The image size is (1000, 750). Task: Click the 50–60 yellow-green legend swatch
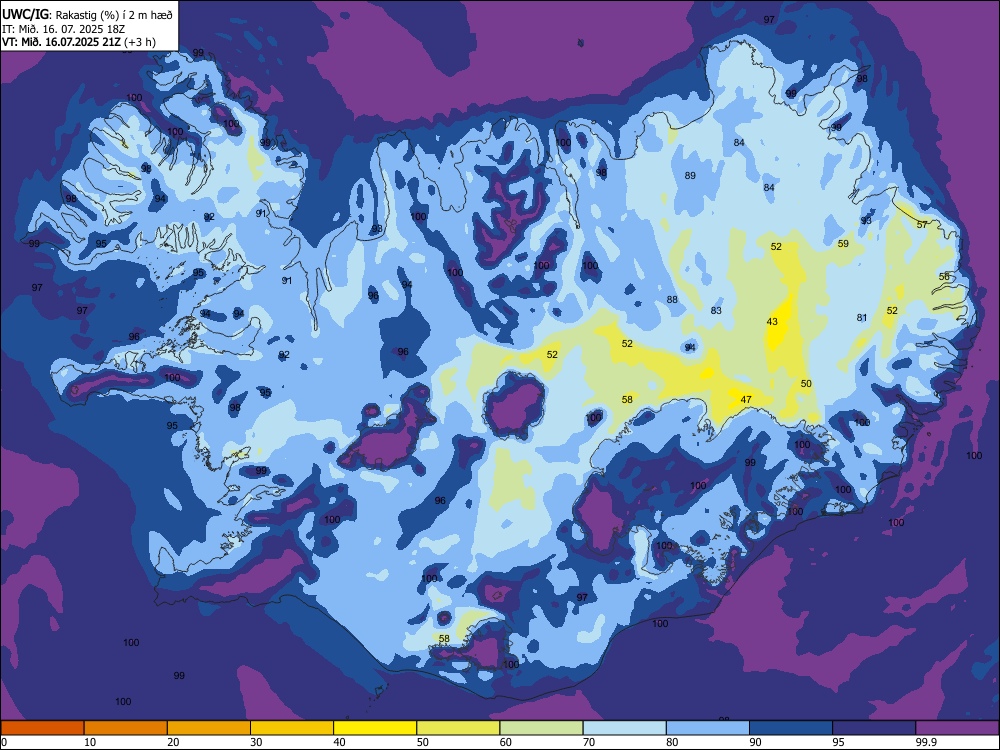click(x=458, y=728)
